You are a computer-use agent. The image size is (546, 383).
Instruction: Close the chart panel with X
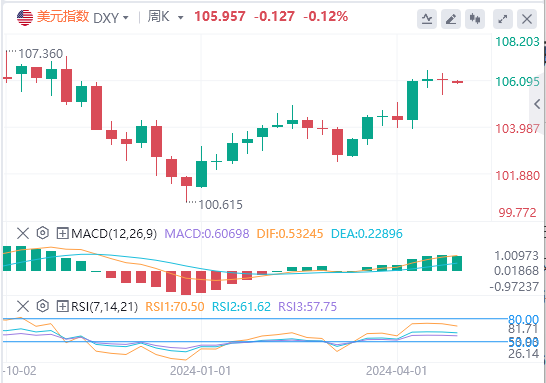pyautogui.click(x=527, y=19)
